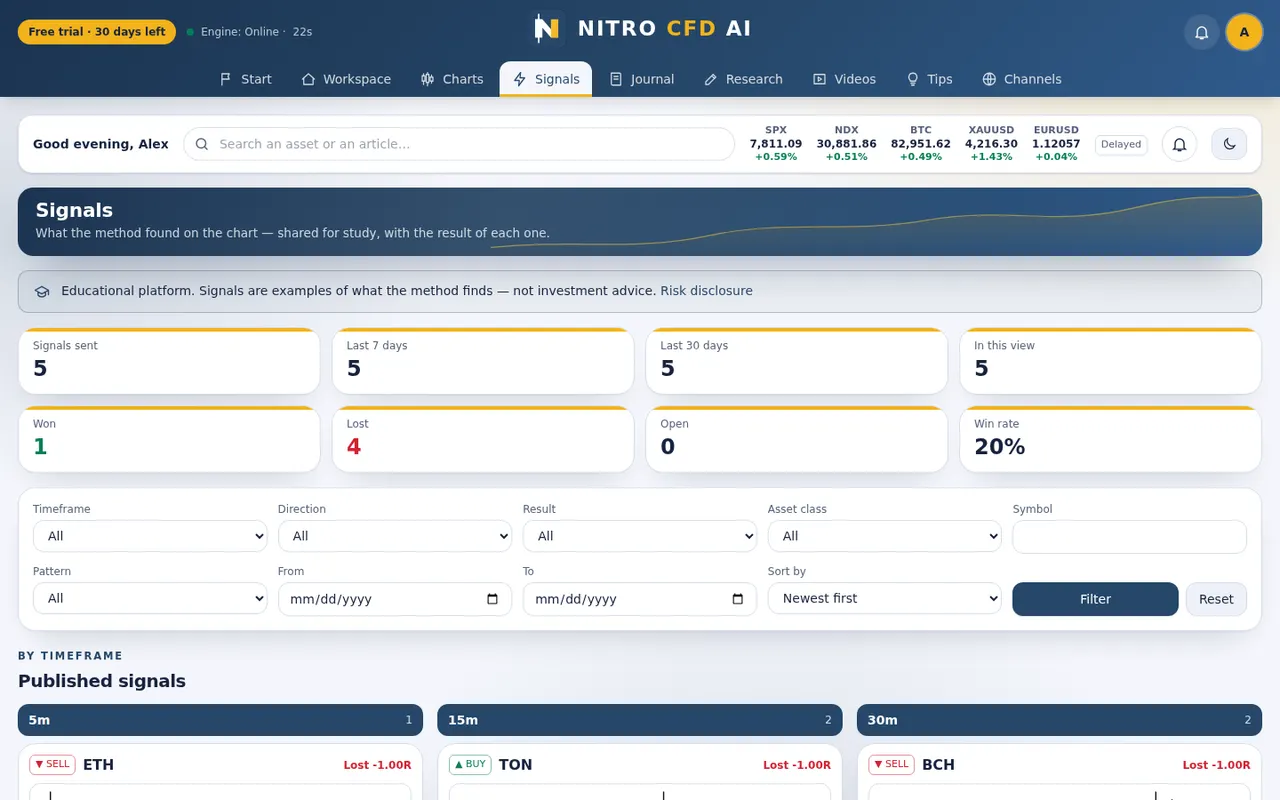This screenshot has height=800, width=1280.
Task: Click the NDX ticker quote
Action: (846, 144)
